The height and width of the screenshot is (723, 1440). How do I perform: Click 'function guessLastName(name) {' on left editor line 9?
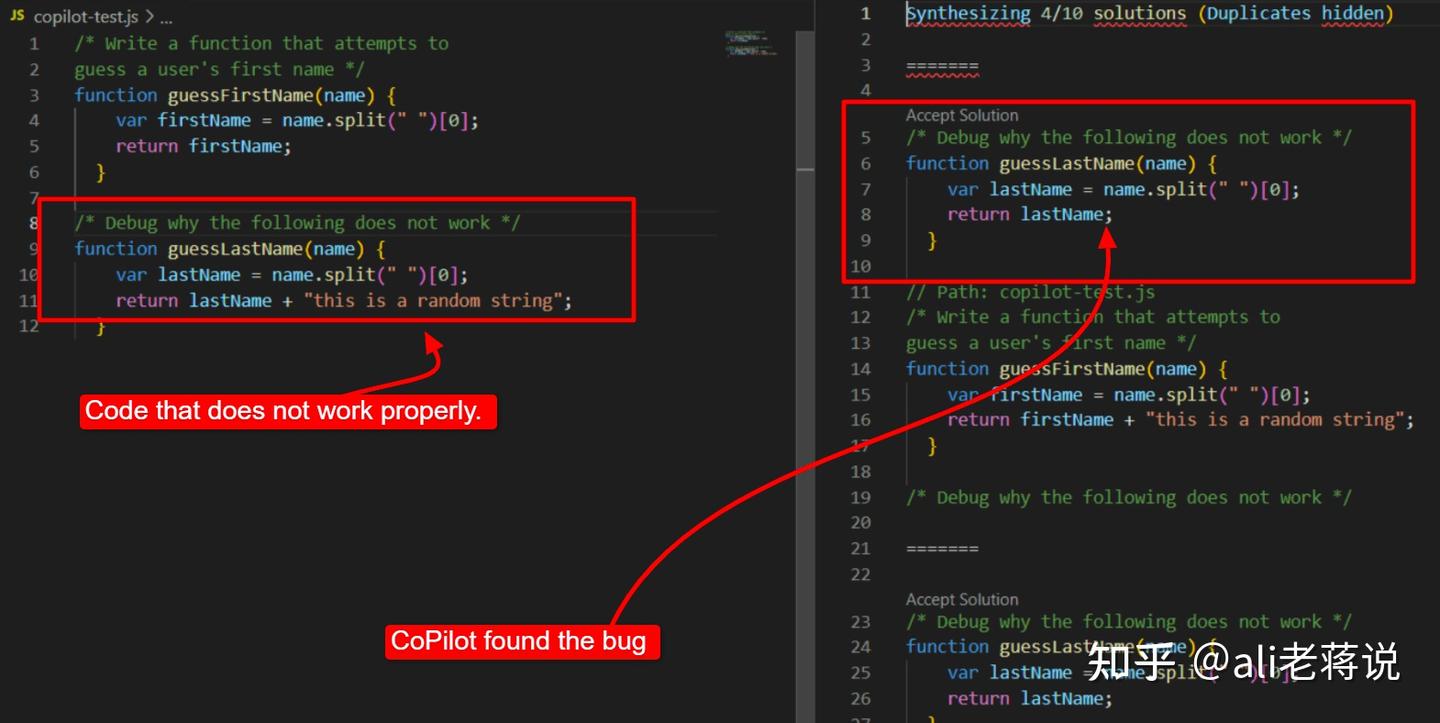229,249
